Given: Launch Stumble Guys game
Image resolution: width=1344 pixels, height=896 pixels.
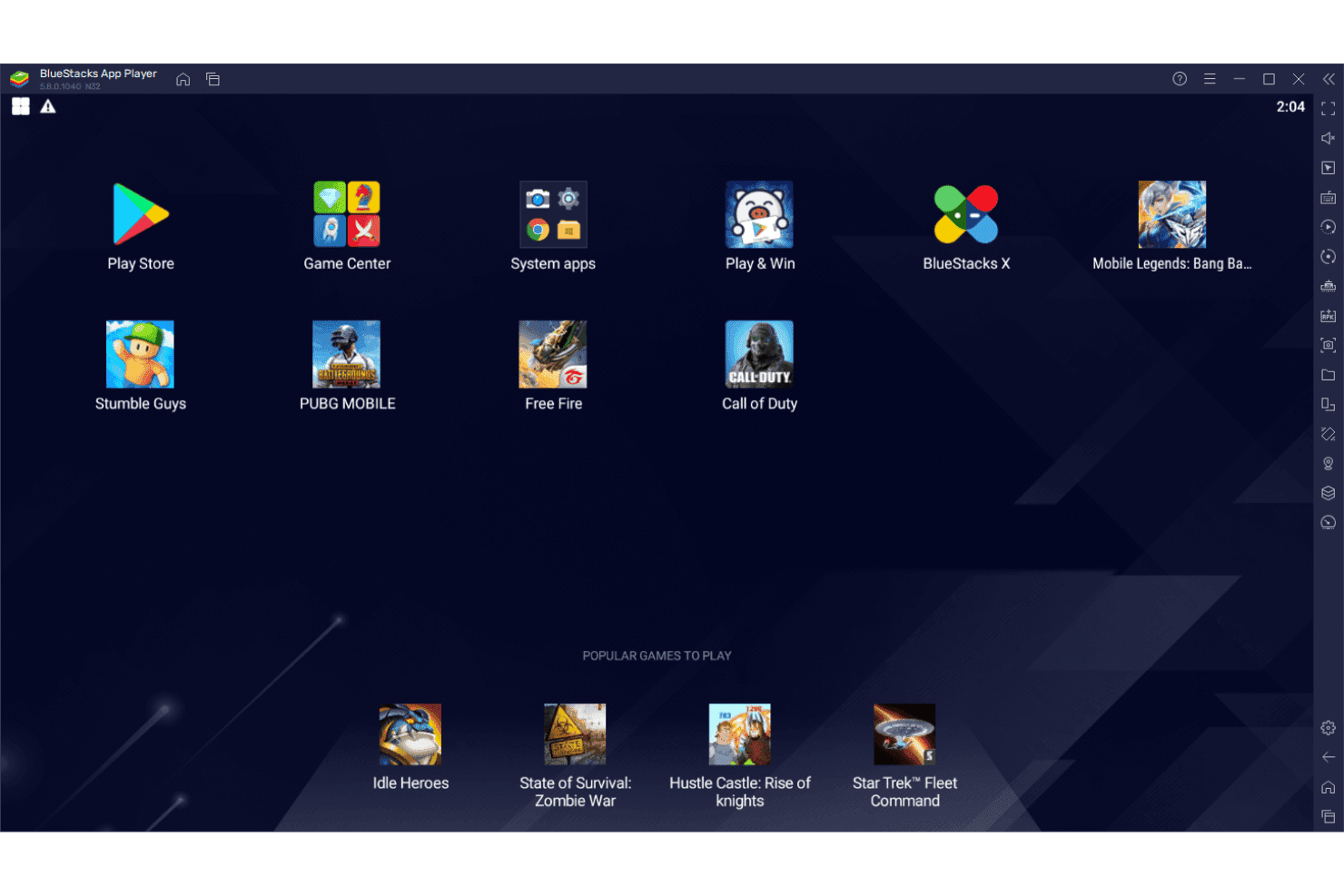Looking at the screenshot, I should [141, 355].
